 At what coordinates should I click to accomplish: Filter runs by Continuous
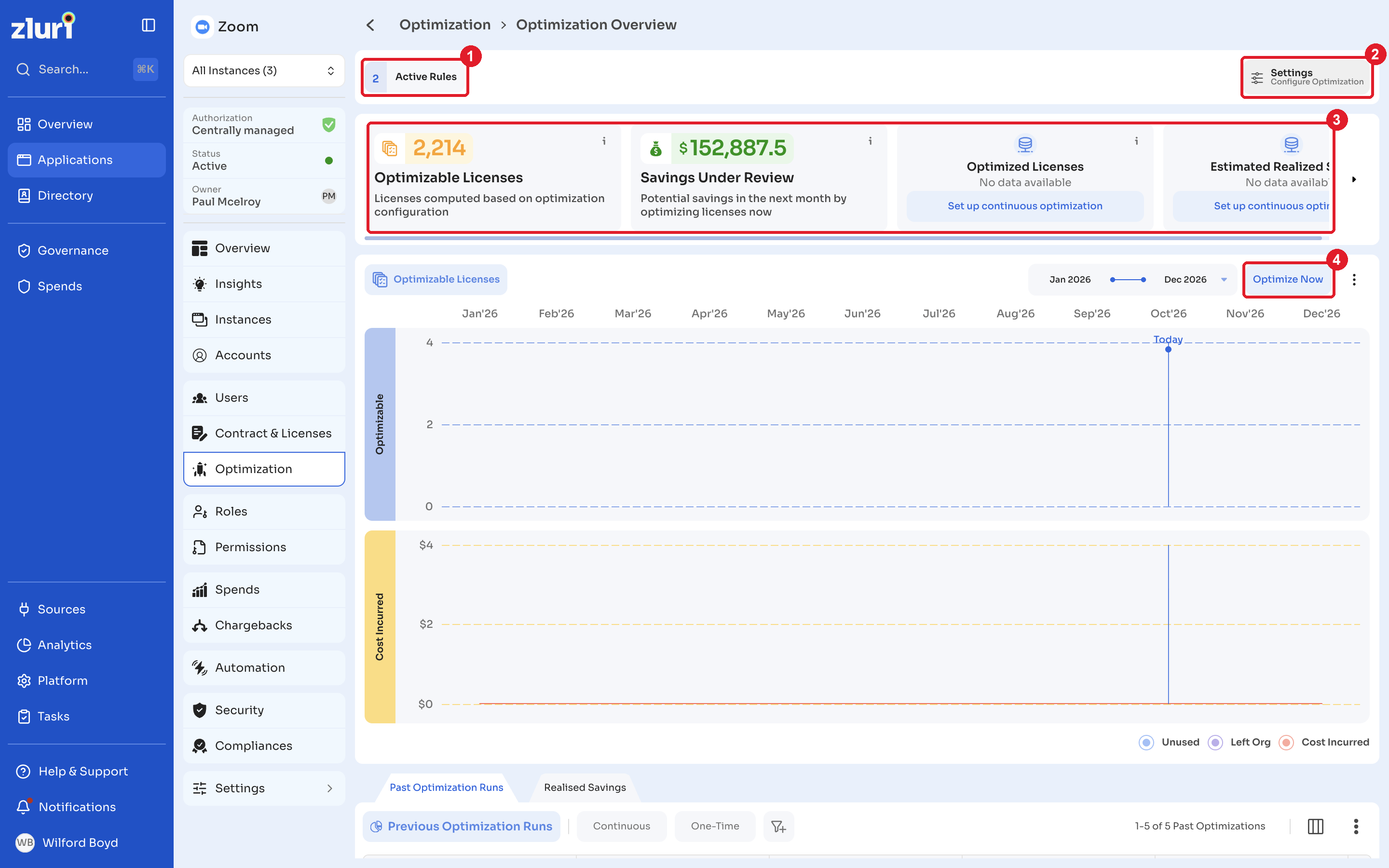(621, 826)
